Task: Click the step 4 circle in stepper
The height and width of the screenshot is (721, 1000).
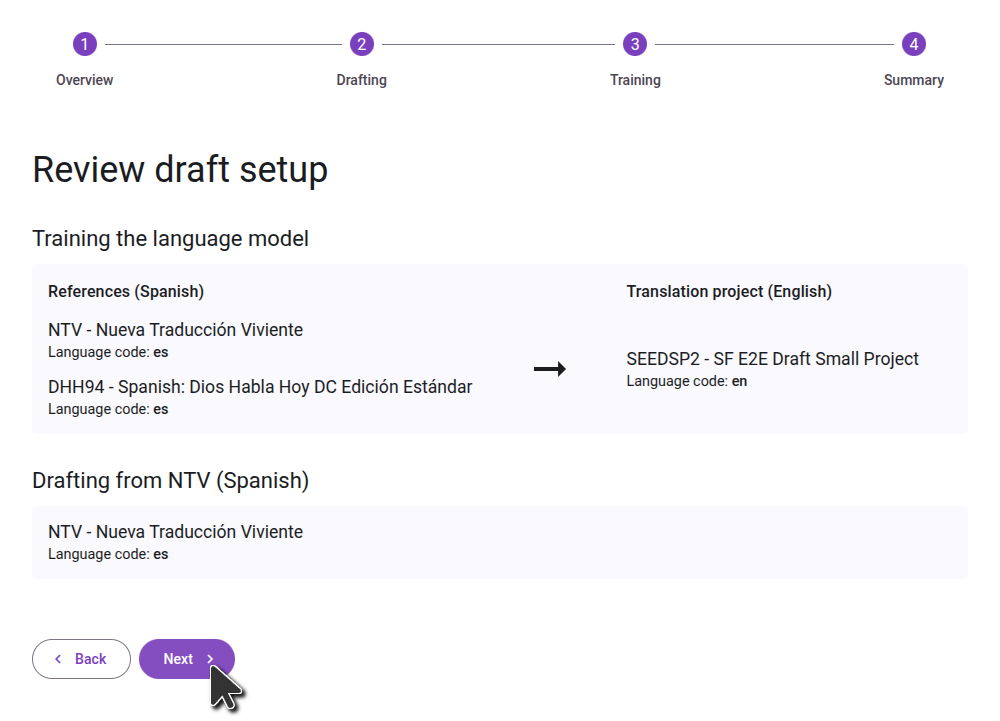Action: click(x=913, y=44)
